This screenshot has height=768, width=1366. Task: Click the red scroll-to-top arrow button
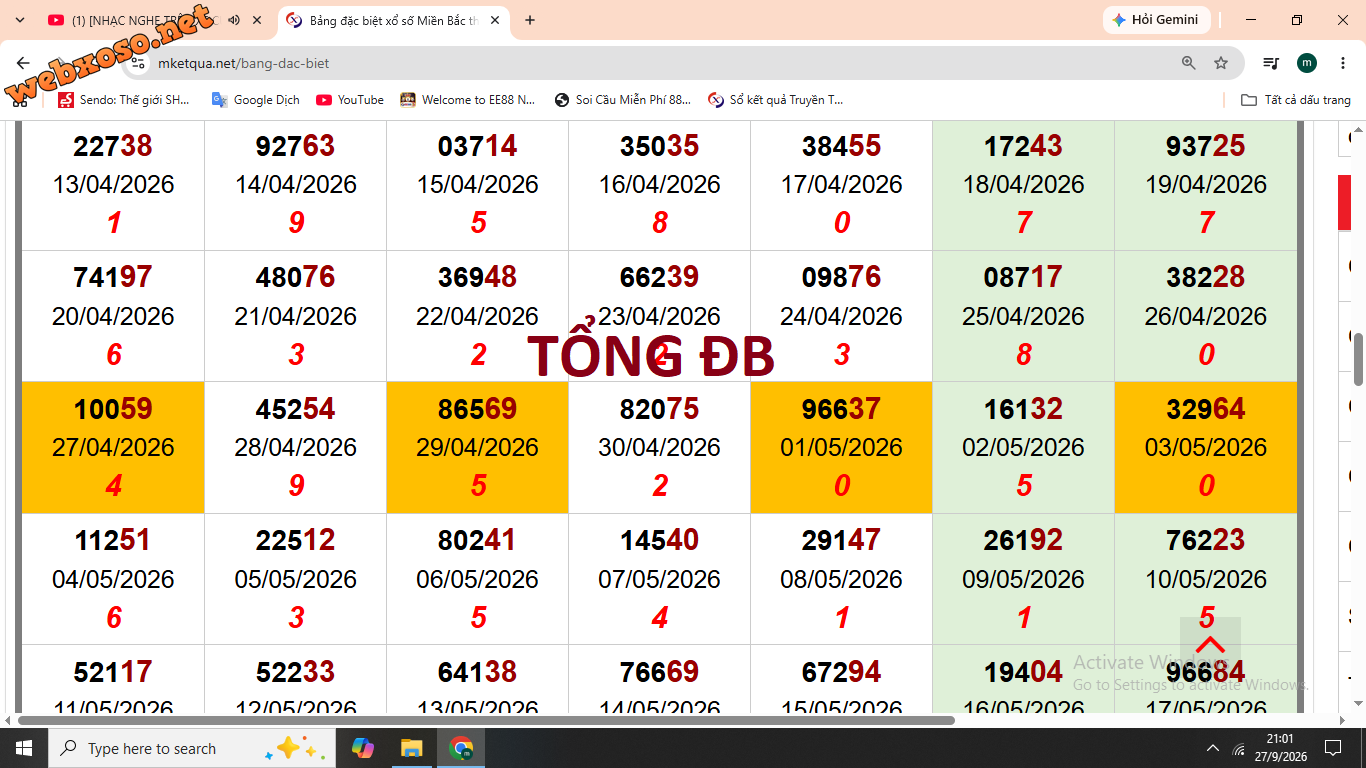(1210, 647)
